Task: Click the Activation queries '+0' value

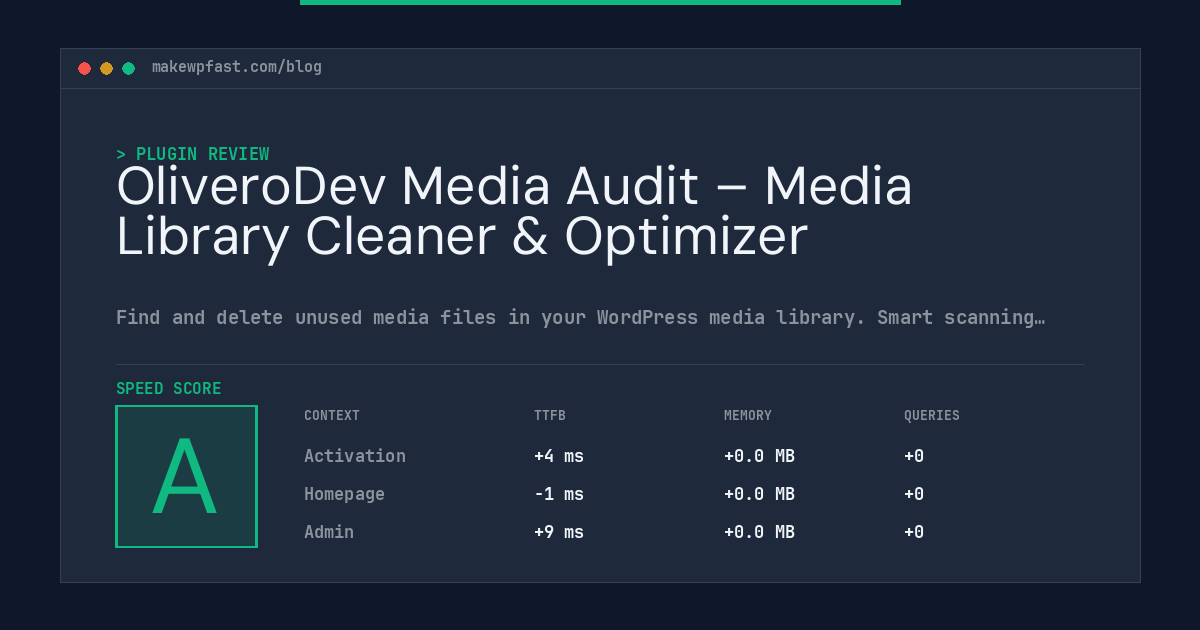Action: (914, 456)
